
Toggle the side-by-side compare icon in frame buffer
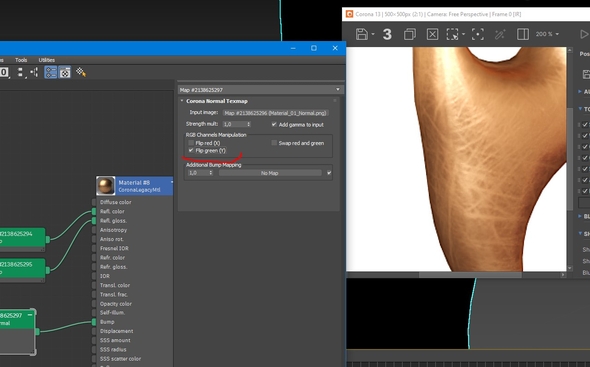pos(523,34)
